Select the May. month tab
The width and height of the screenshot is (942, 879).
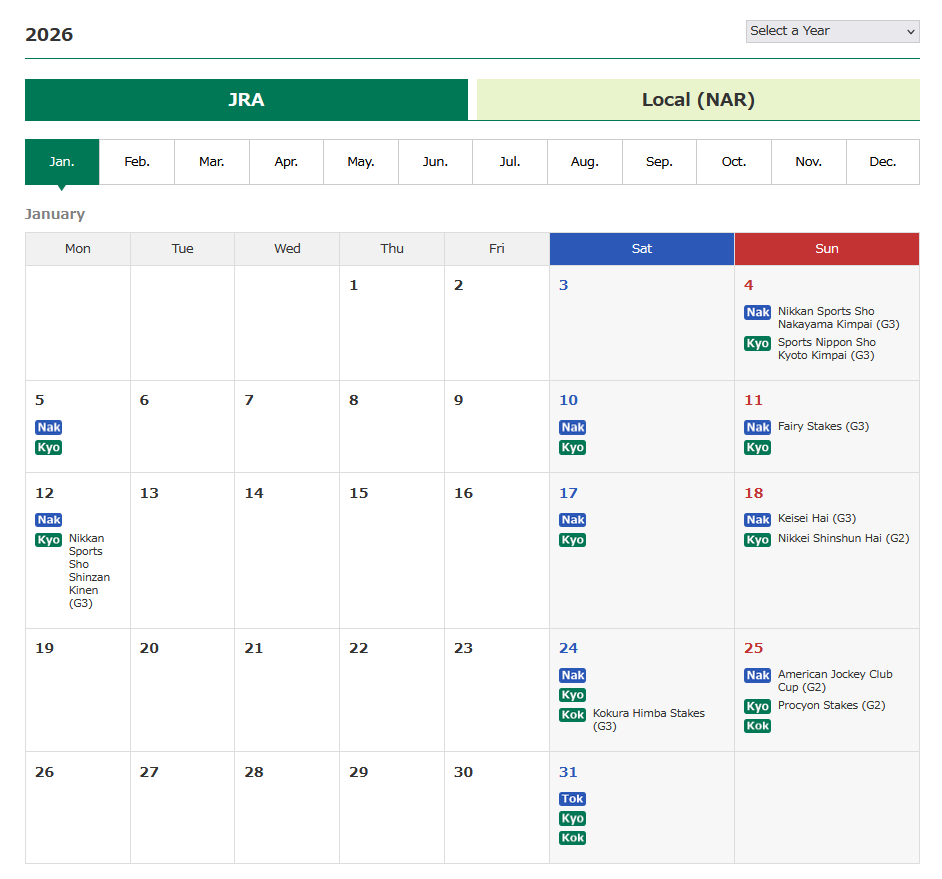(360, 162)
